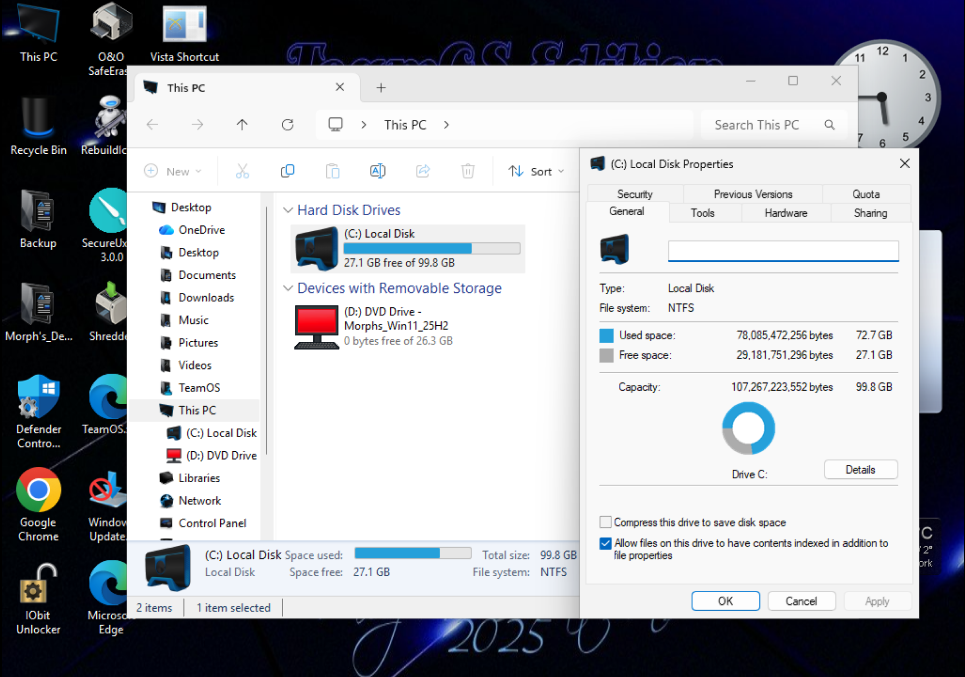
Task: Click the Refresh button in navigation bar
Action: (x=287, y=125)
